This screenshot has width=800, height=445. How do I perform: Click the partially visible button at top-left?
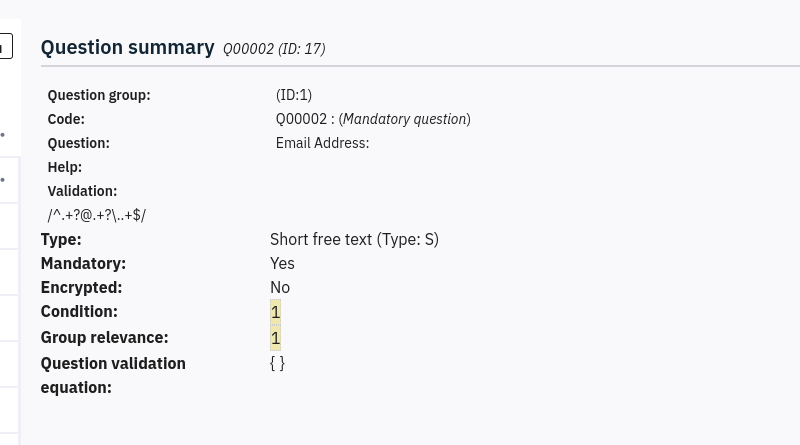5,46
